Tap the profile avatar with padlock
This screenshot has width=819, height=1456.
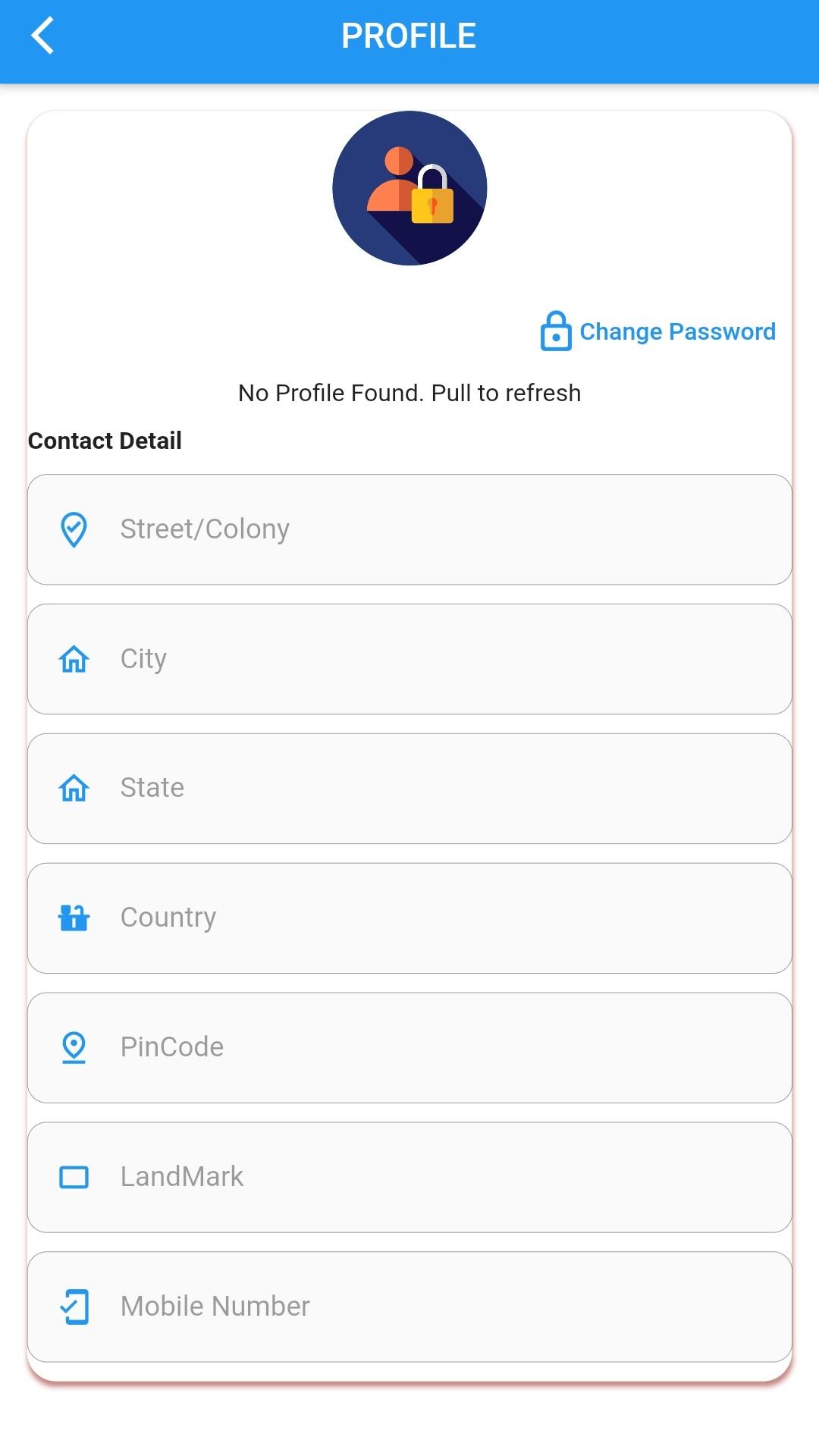click(409, 188)
